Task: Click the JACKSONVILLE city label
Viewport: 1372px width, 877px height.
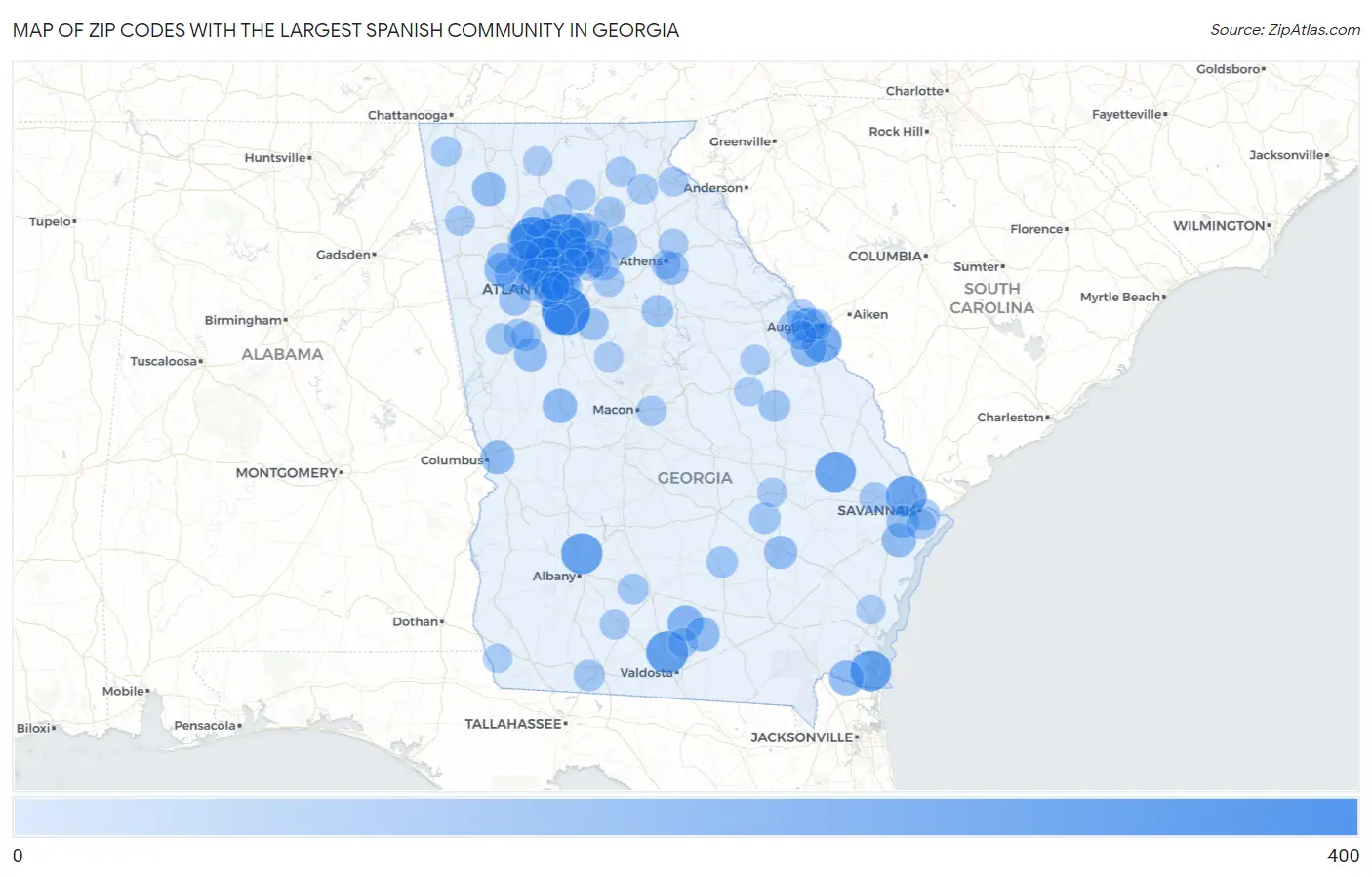Action: pyautogui.click(x=804, y=737)
